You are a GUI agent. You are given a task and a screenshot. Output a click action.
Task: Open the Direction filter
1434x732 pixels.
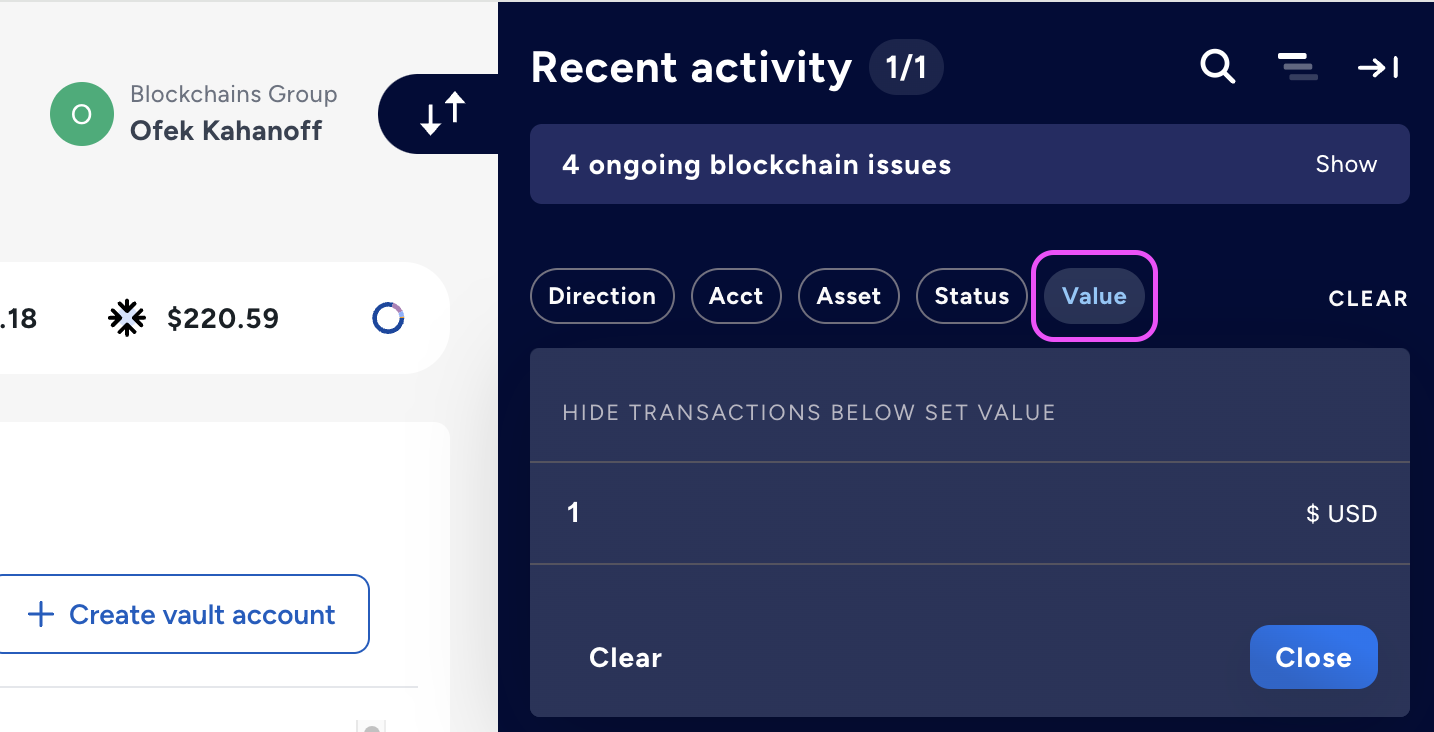pyautogui.click(x=602, y=296)
